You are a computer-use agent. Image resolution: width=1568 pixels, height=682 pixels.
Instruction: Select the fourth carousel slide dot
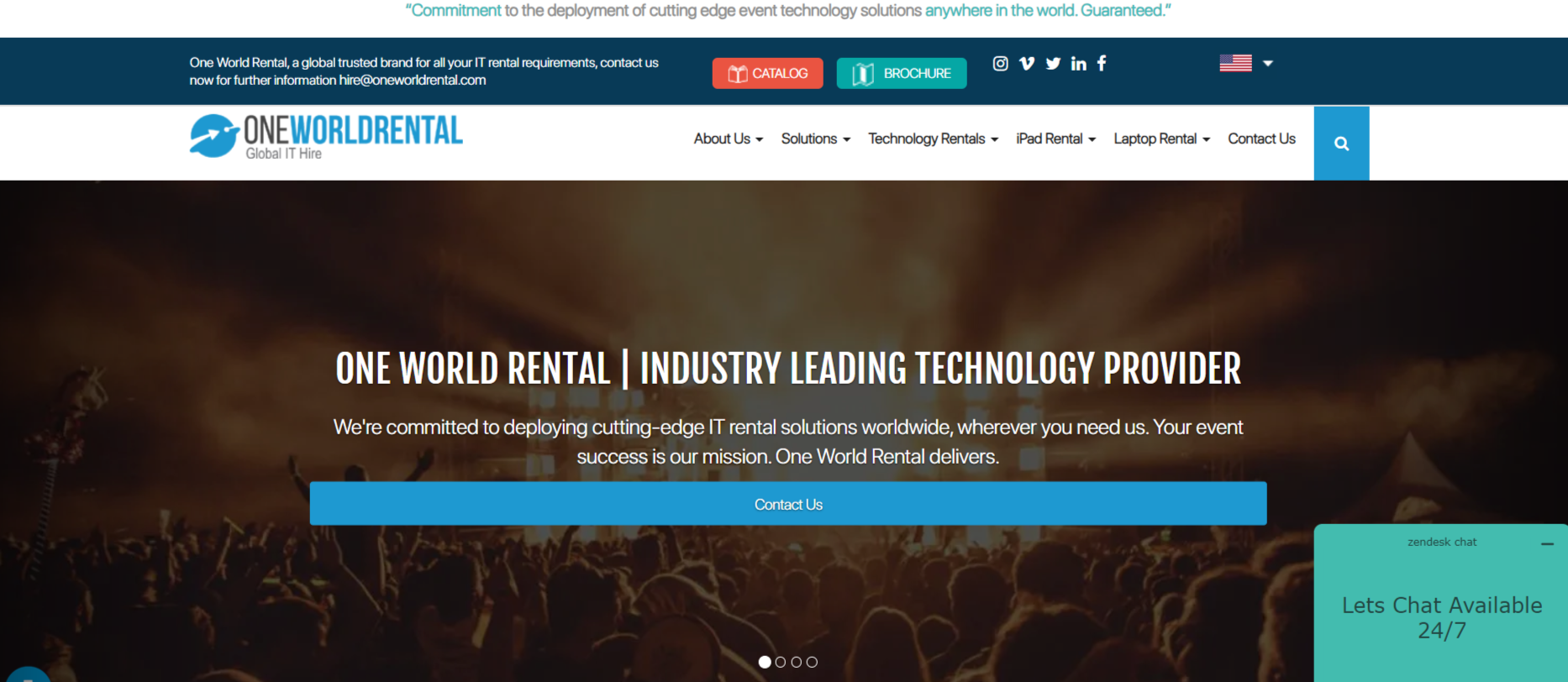(812, 662)
